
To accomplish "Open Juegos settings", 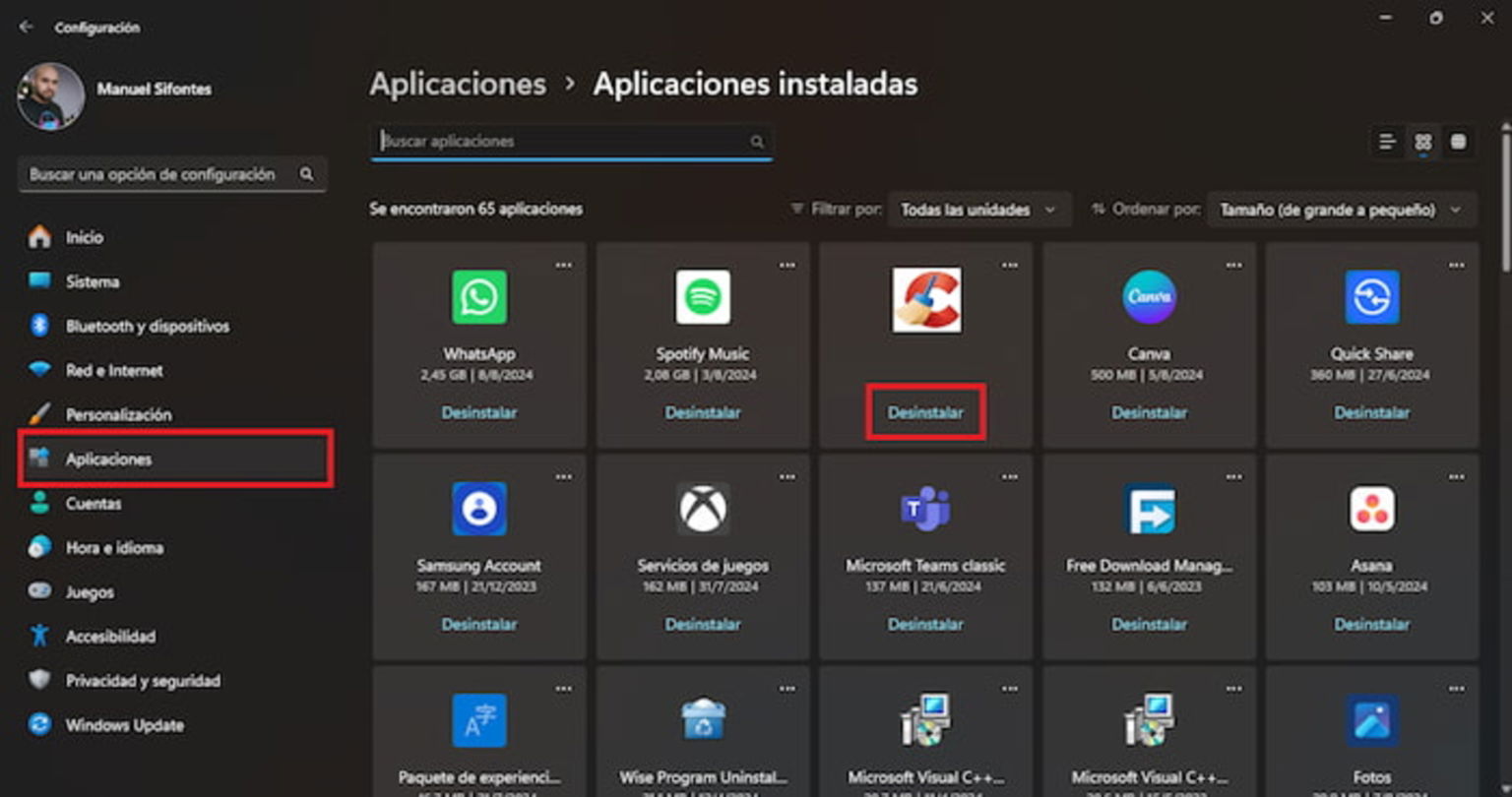I will (174, 591).
